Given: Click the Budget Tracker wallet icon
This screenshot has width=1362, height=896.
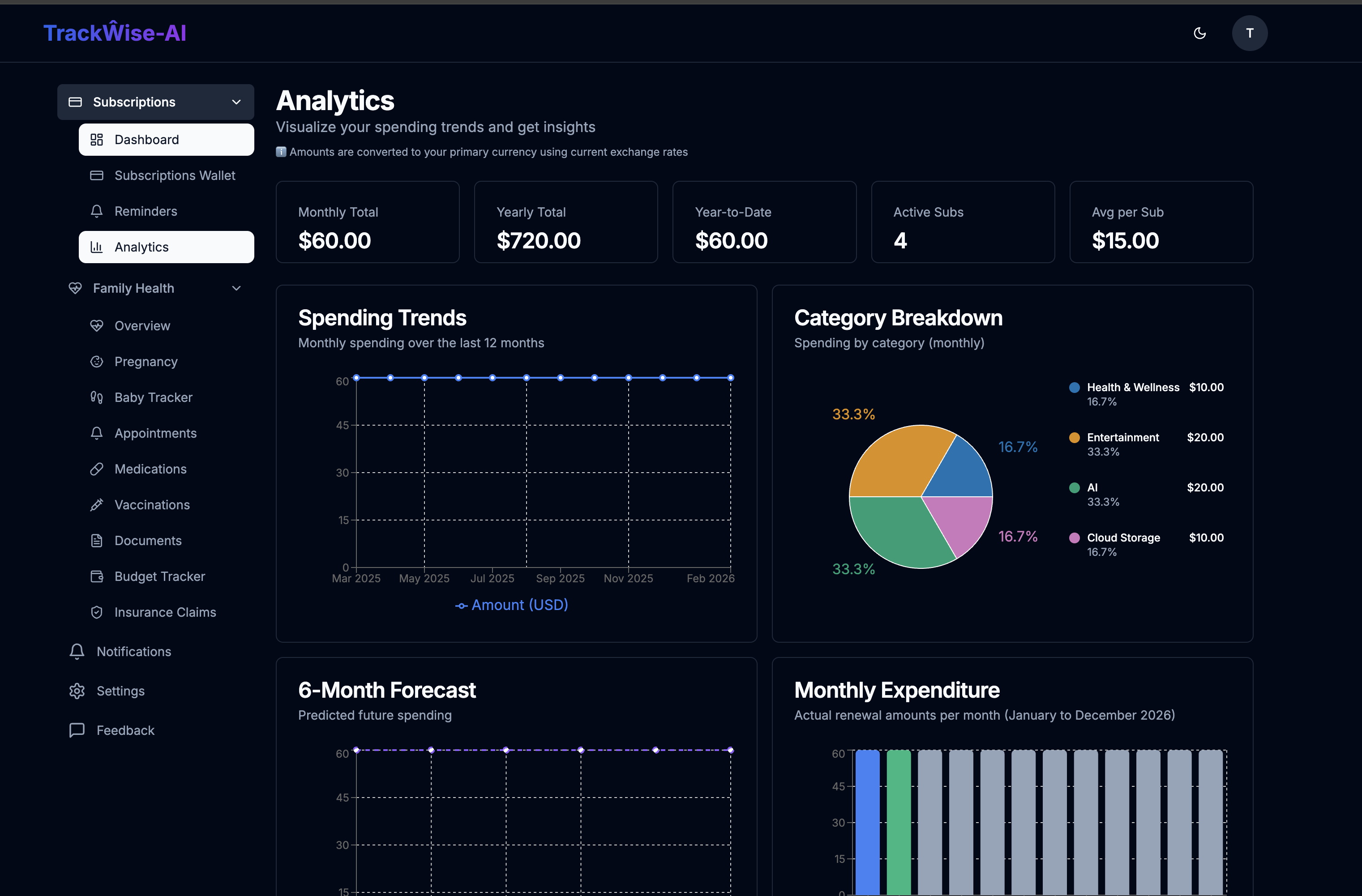Looking at the screenshot, I should pyautogui.click(x=97, y=576).
